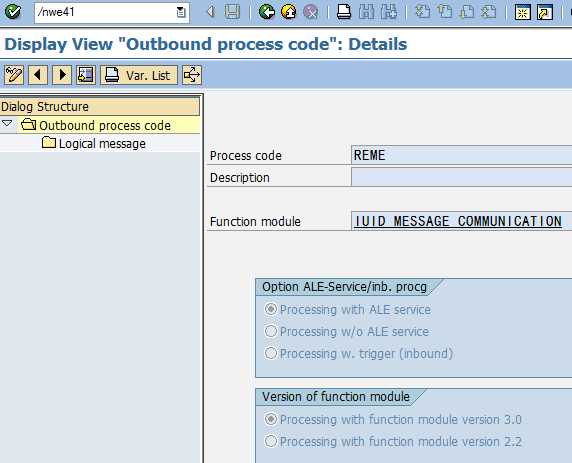
Task: Click the Process code label
Action: (x=246, y=156)
